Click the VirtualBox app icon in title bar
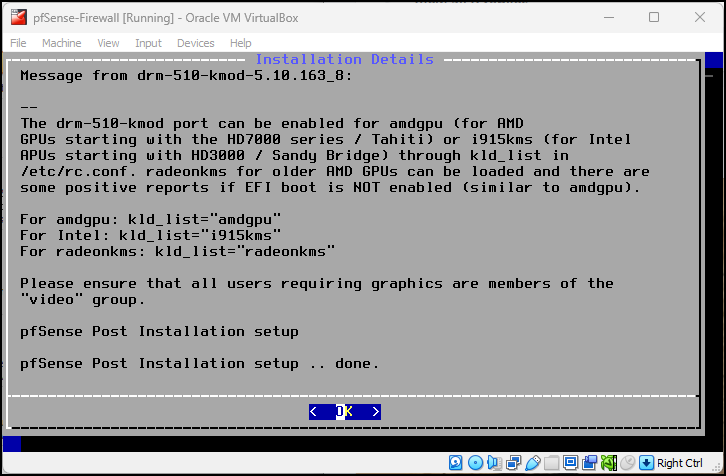Image resolution: width=726 pixels, height=476 pixels. pos(19,17)
